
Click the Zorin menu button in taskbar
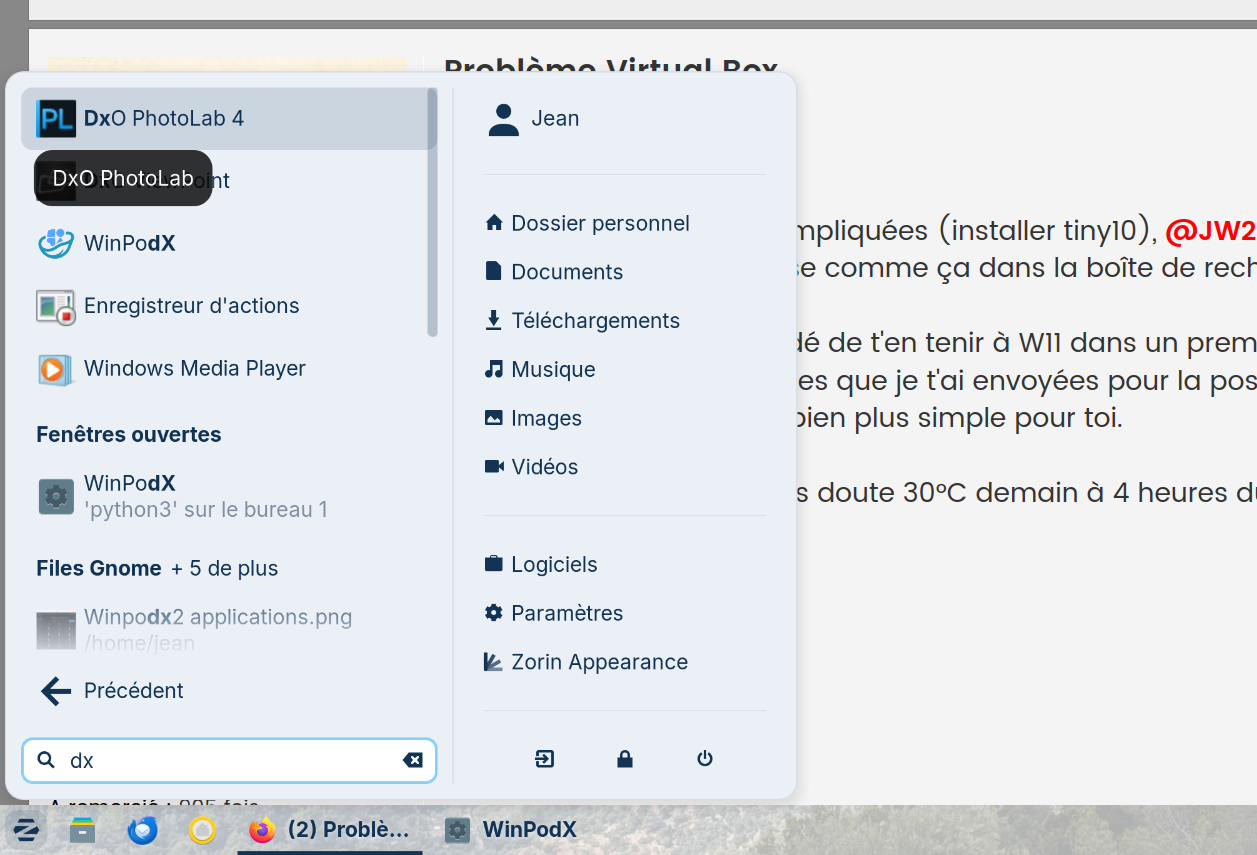tap(25, 830)
